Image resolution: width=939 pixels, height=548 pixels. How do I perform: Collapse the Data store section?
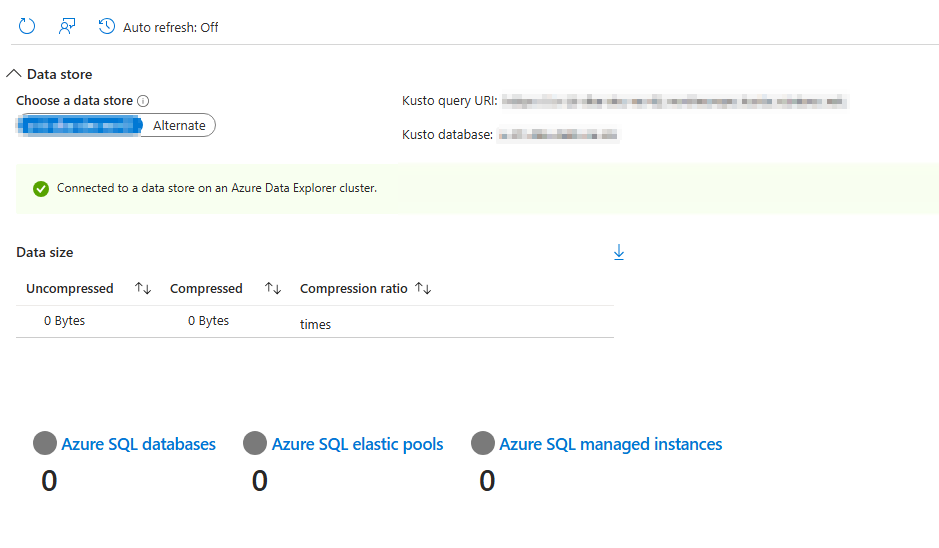(x=14, y=74)
